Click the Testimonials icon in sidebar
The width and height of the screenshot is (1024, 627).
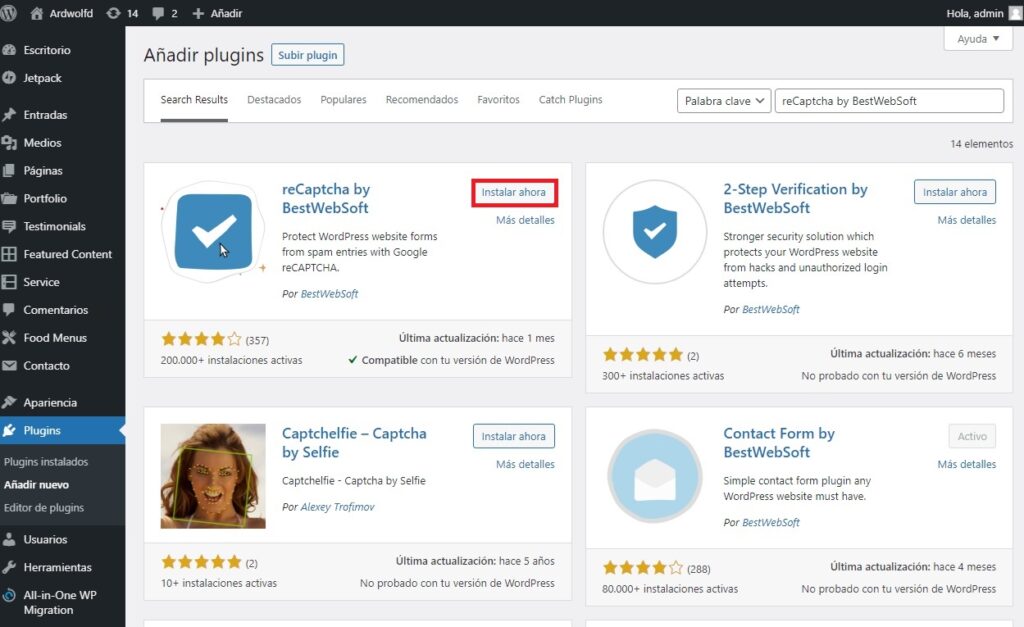[8, 226]
